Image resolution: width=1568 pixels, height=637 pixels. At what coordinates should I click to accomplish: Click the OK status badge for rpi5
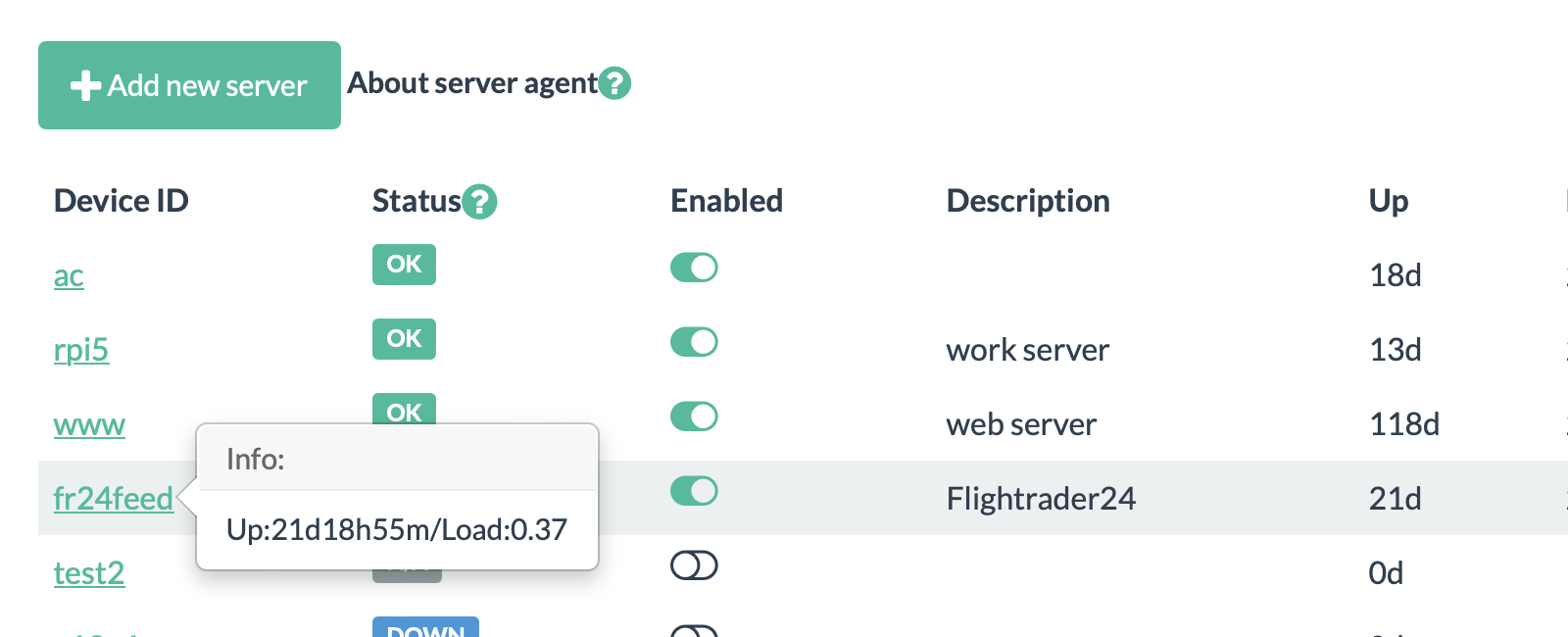(404, 339)
